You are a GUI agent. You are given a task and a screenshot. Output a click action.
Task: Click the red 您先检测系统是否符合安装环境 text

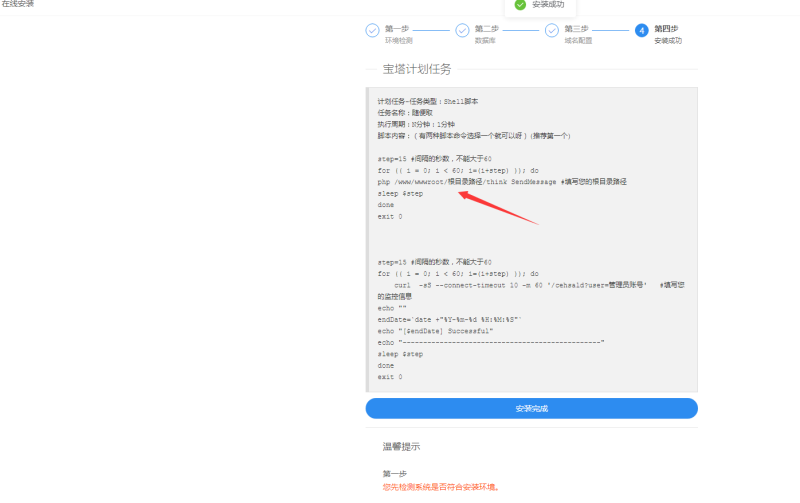pos(441,487)
